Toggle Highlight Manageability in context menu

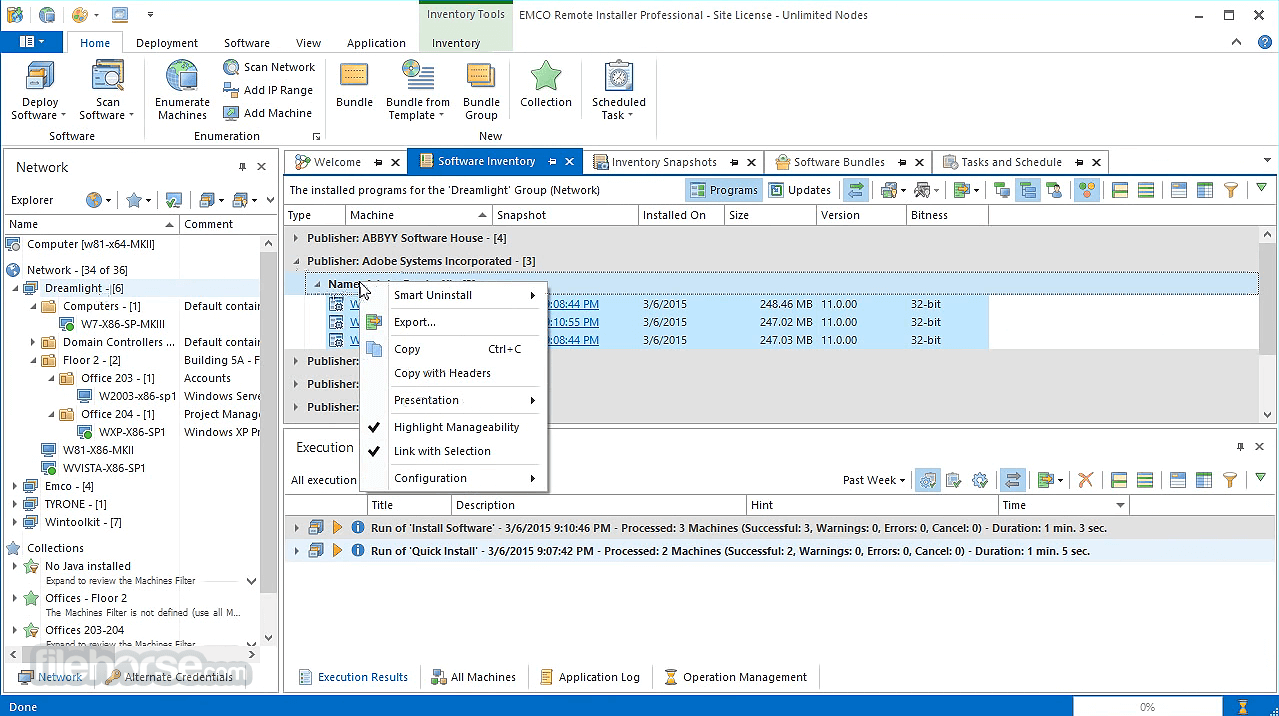[x=456, y=427]
